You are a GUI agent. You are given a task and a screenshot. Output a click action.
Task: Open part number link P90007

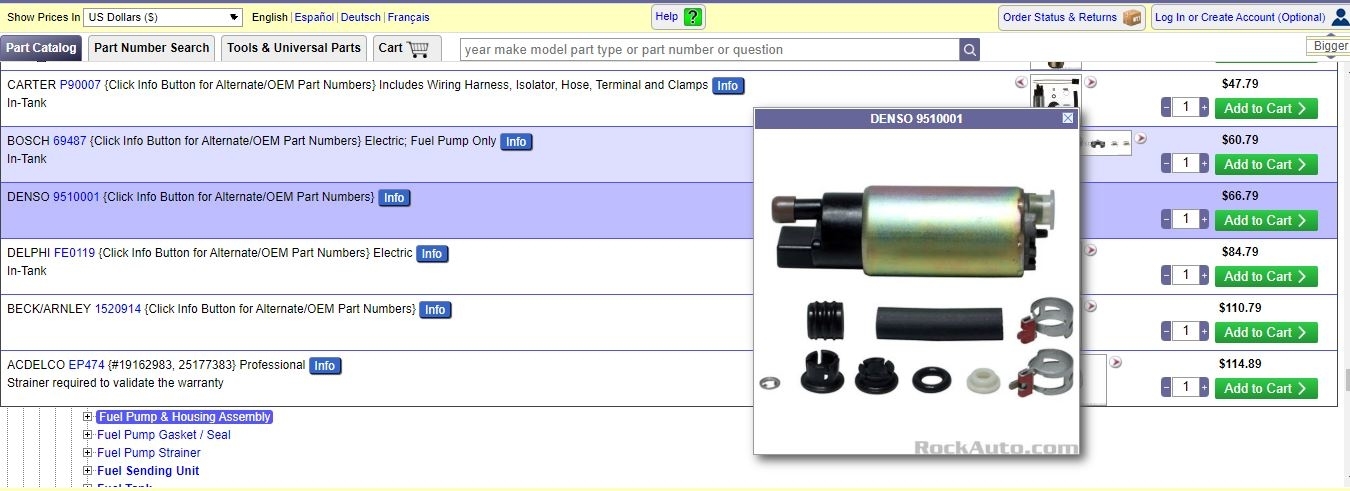pyautogui.click(x=80, y=85)
